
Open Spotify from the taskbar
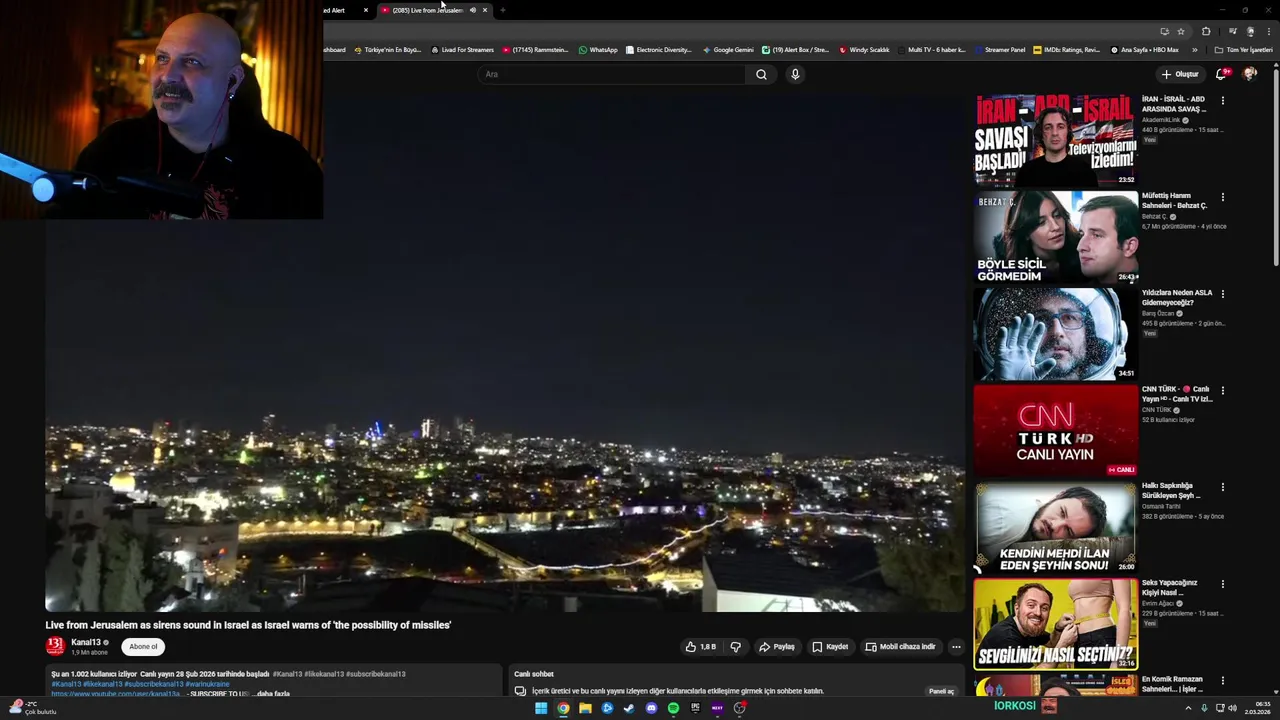pos(673,708)
